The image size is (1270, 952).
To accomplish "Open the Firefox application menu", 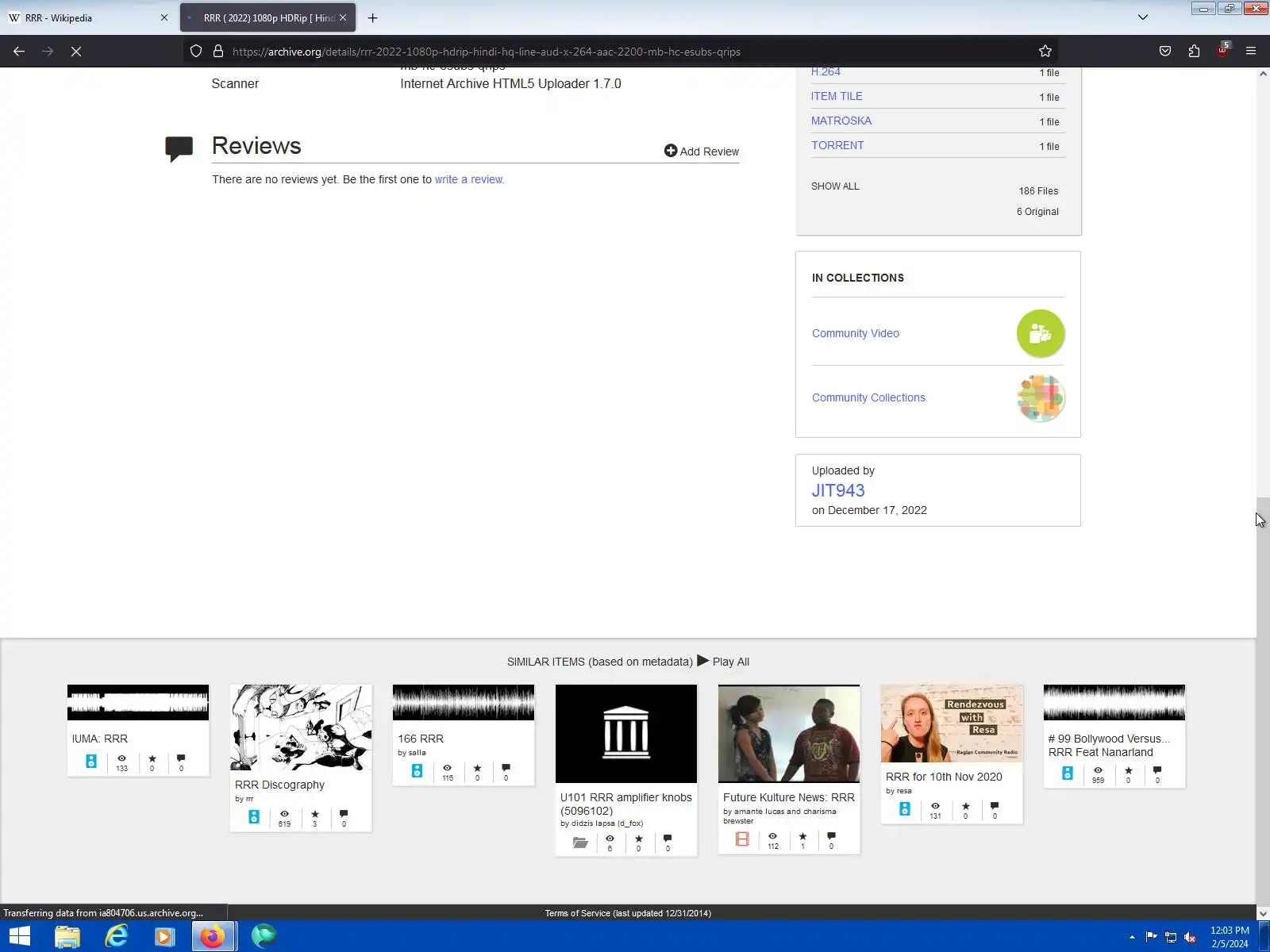I will point(1251,52).
